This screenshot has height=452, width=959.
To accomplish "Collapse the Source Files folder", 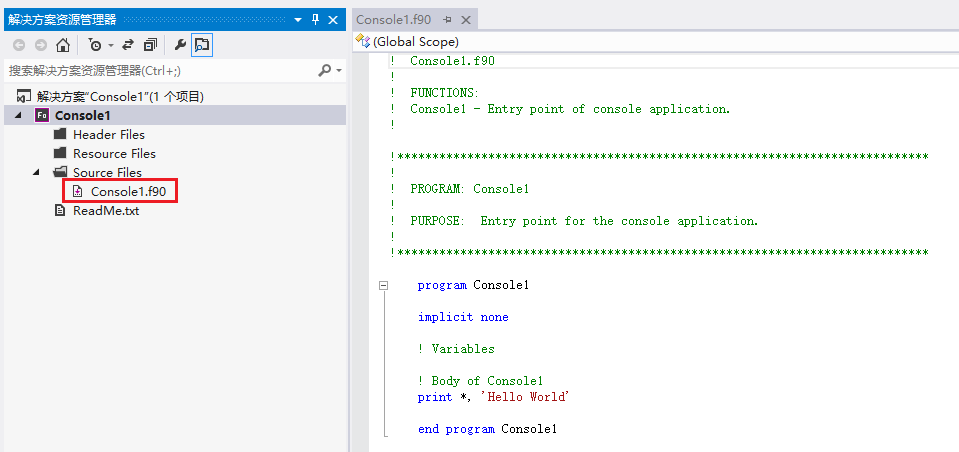I will 37,172.
